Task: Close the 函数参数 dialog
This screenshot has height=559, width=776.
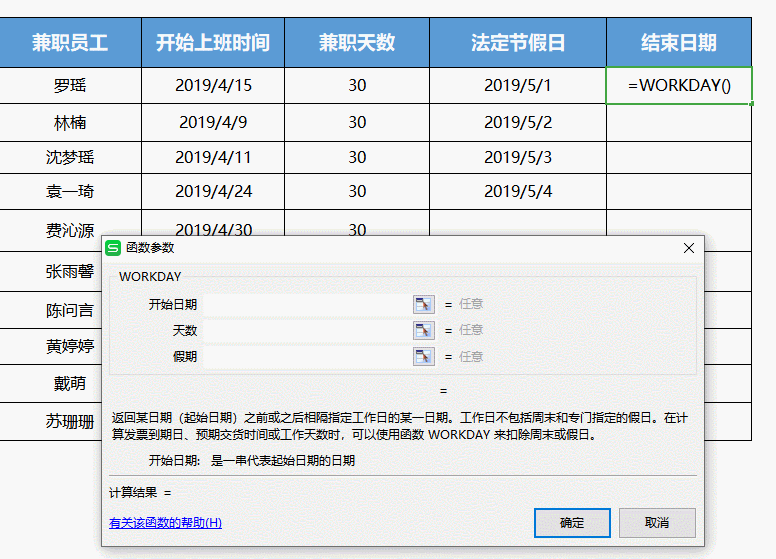Action: click(x=688, y=248)
